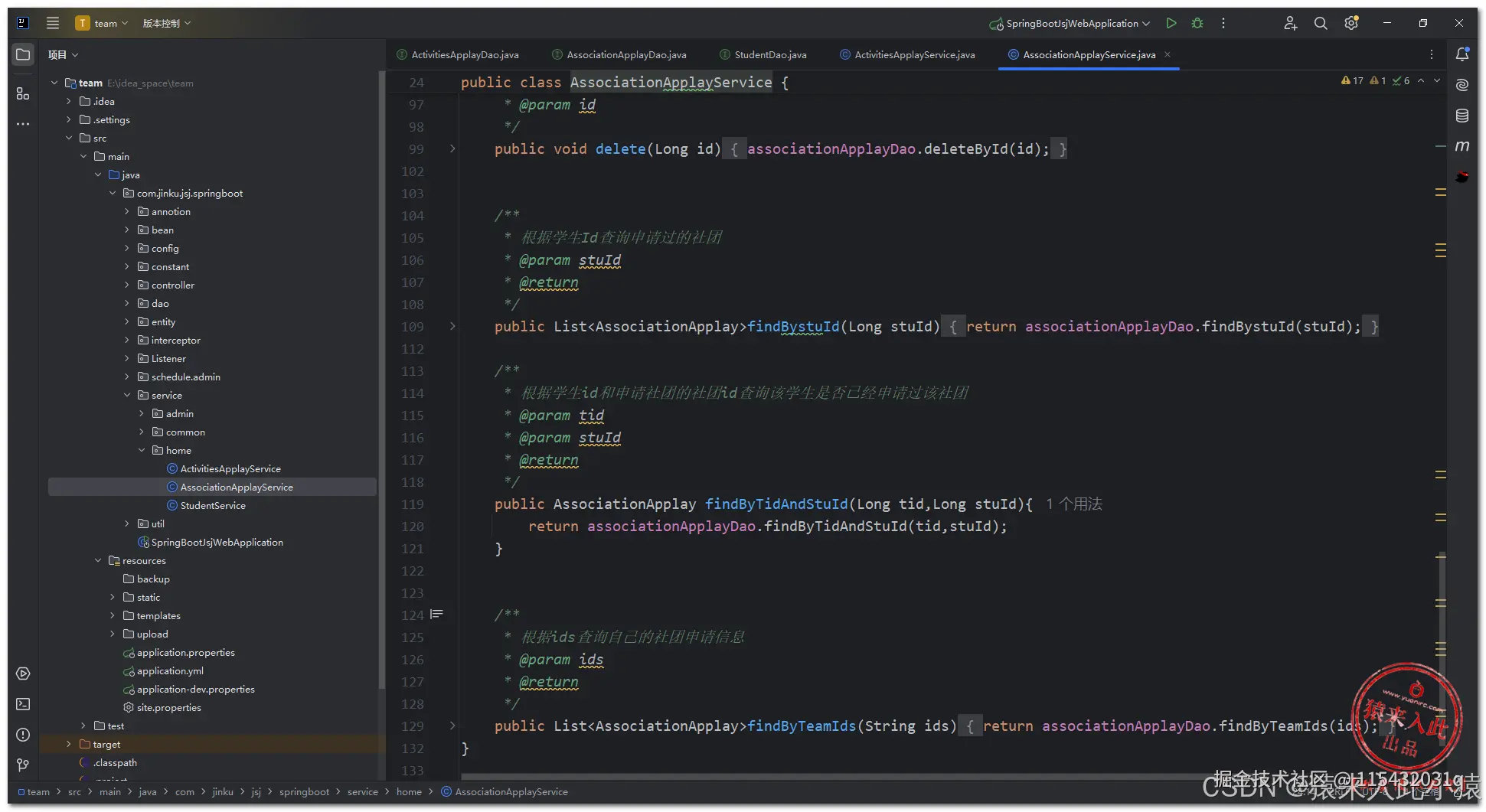Open the 项目 view dropdown
1486x812 pixels.
click(x=63, y=54)
